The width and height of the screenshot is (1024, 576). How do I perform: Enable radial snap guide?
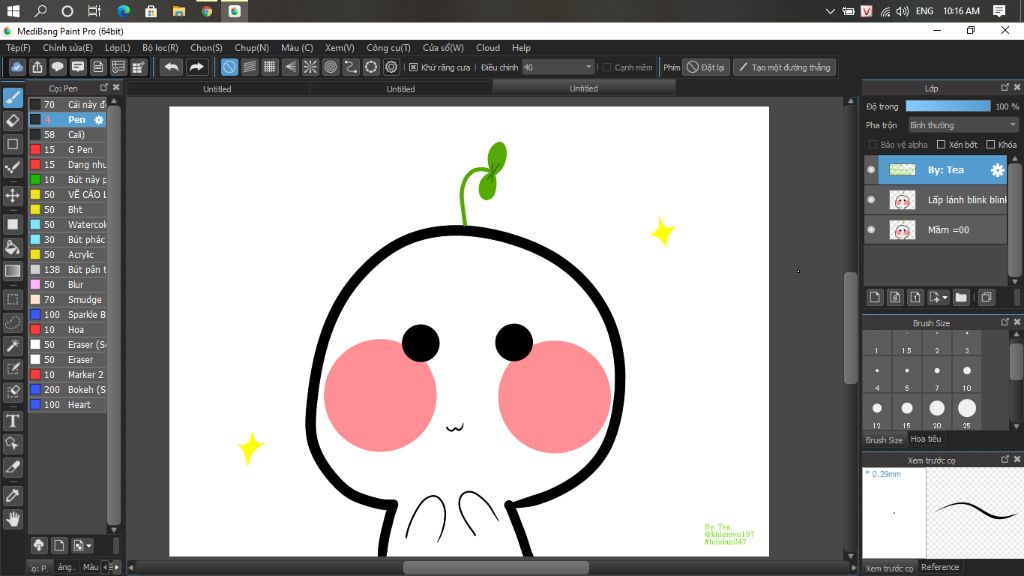point(310,67)
